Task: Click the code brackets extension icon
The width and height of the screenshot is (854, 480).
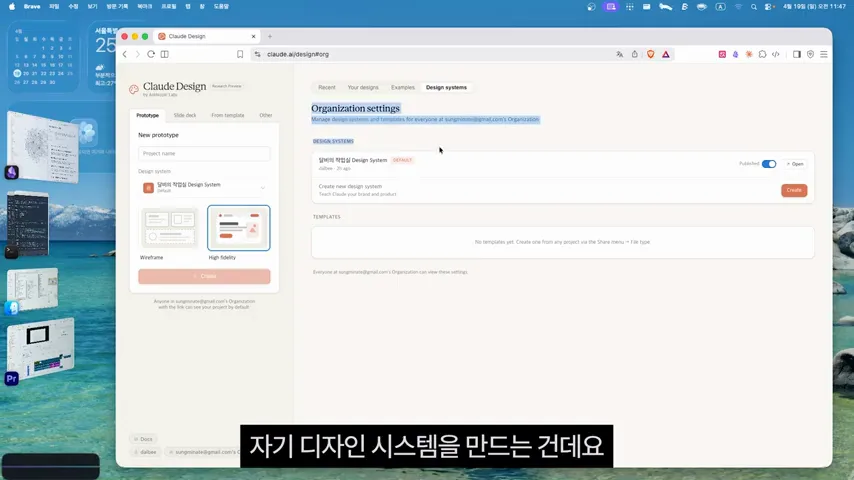Action: [776, 54]
